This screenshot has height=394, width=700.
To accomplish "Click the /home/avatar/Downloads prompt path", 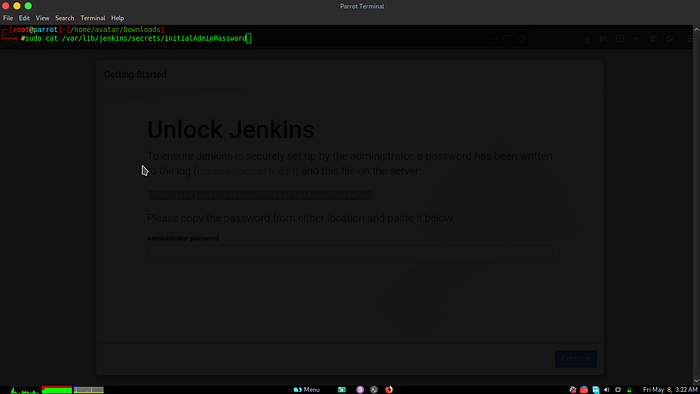I will pos(115,29).
